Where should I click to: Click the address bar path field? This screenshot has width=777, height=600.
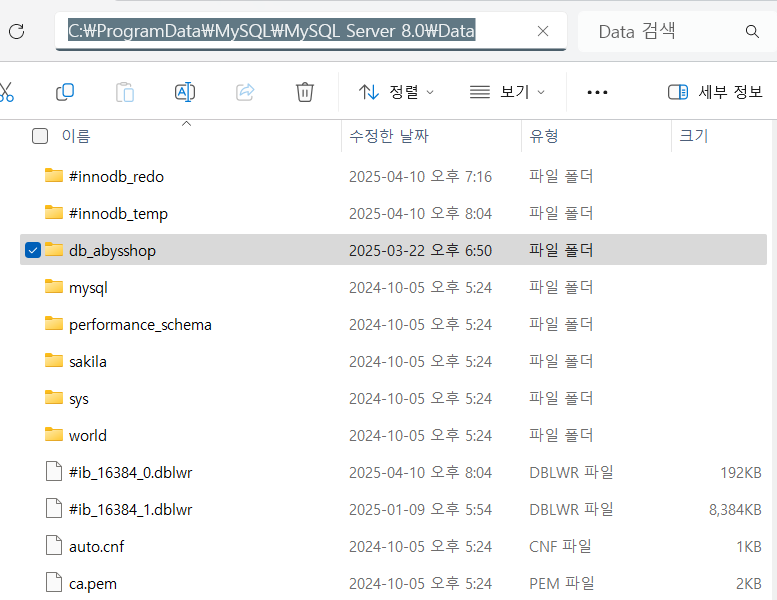[x=311, y=31]
